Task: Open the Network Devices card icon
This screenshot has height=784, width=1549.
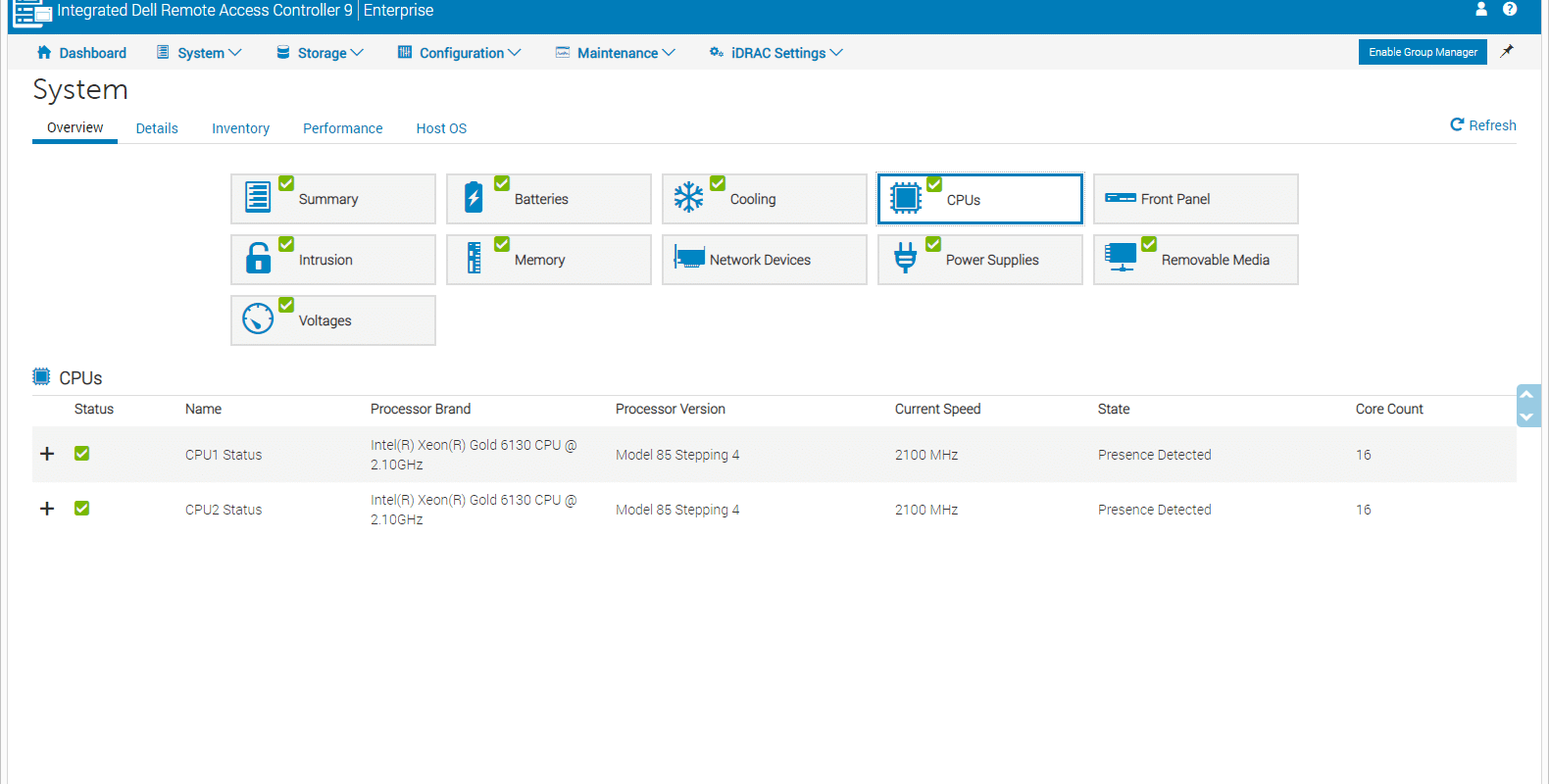Action: tap(690, 258)
